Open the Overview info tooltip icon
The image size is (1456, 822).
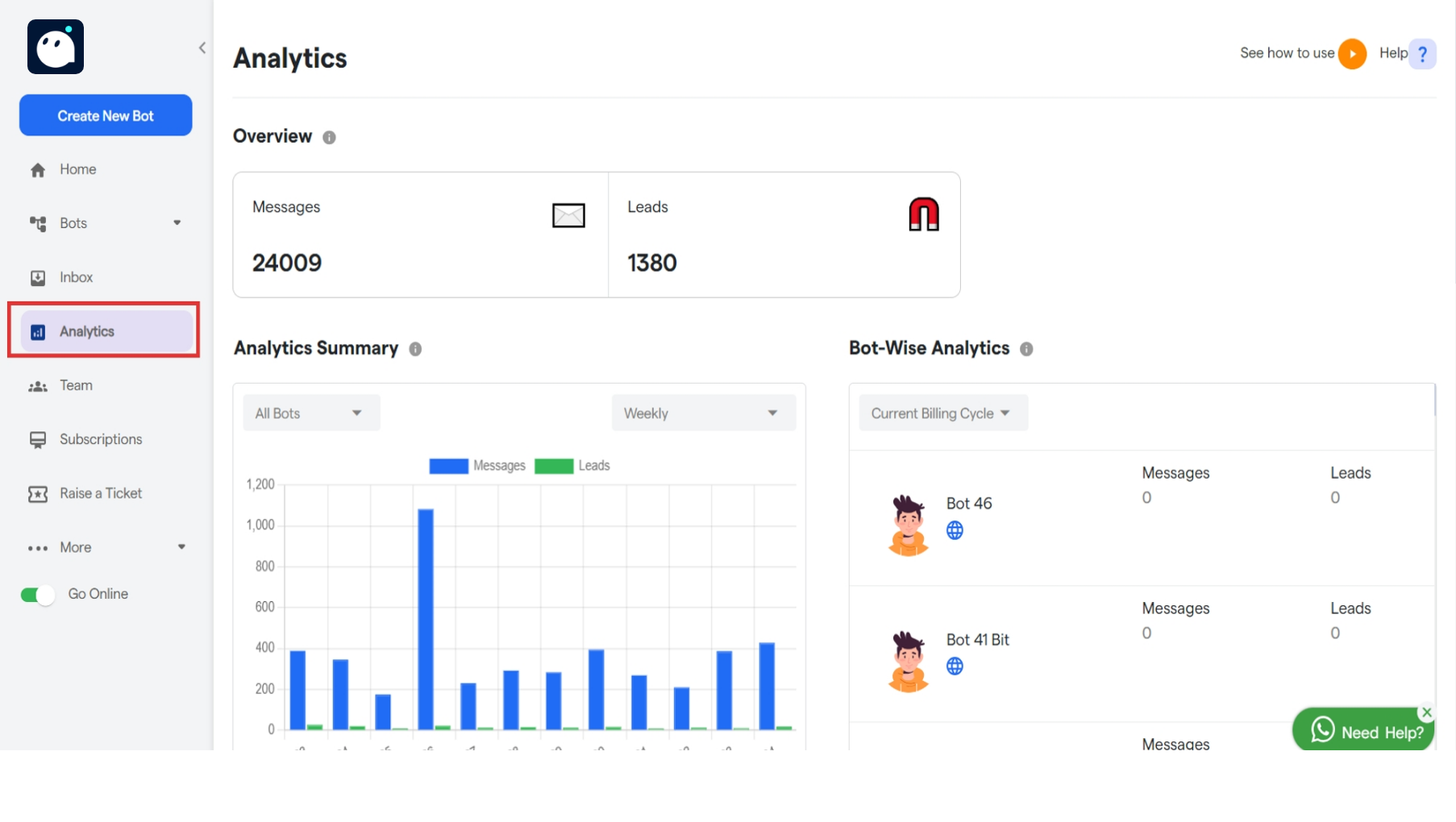[x=329, y=137]
